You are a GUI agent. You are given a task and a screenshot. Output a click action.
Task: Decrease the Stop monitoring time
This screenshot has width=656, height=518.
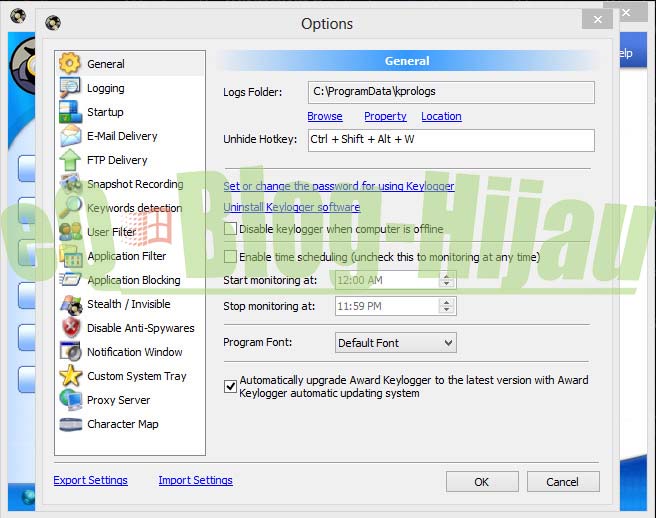446,310
